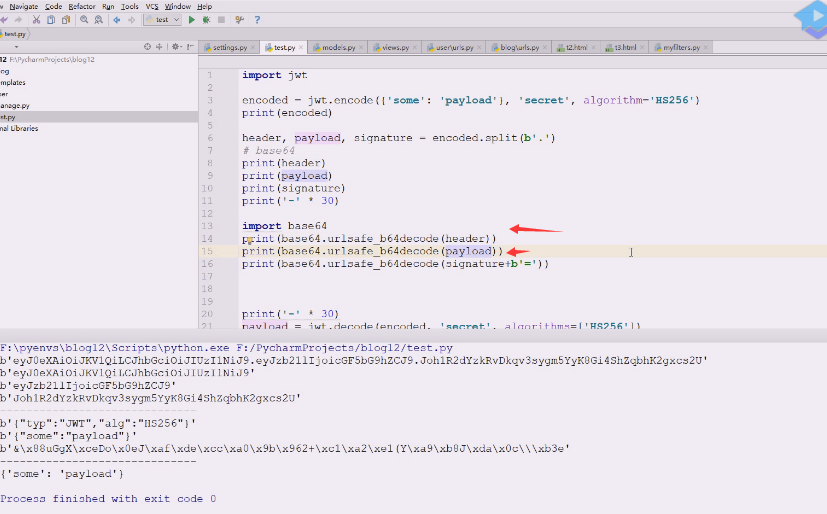Open the 'test' run configuration dropdown

[x=163, y=20]
